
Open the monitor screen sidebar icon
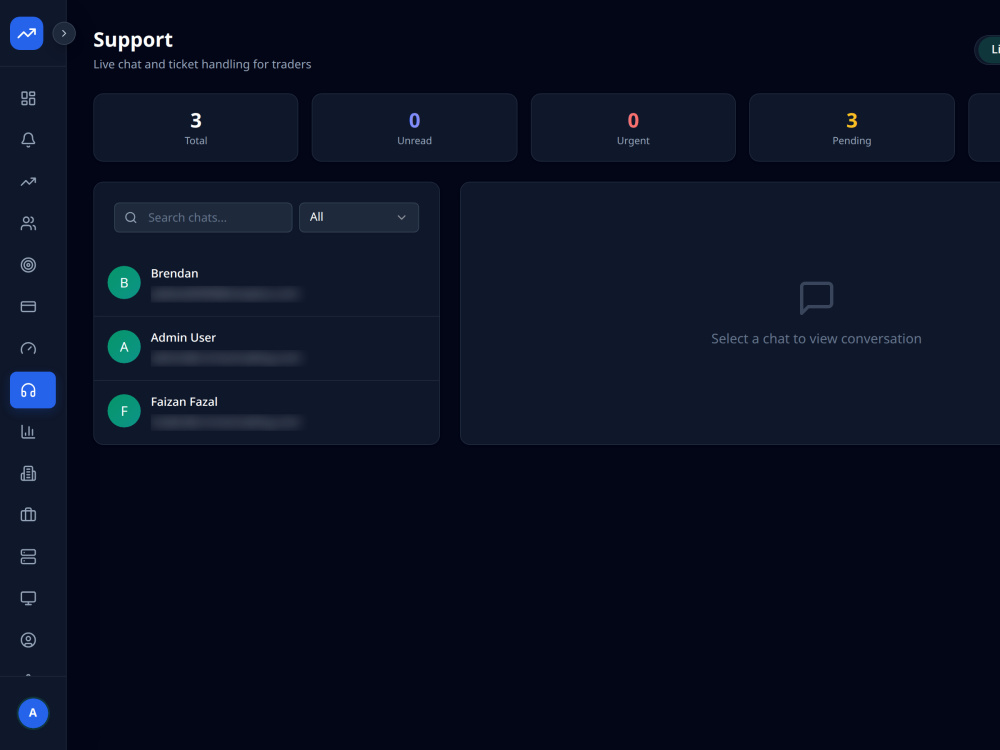click(28, 598)
